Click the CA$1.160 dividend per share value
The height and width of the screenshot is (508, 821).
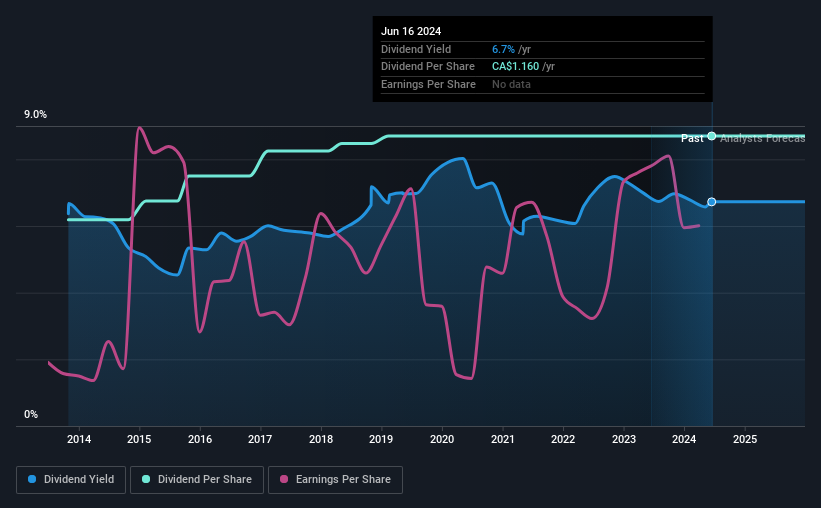click(x=515, y=67)
